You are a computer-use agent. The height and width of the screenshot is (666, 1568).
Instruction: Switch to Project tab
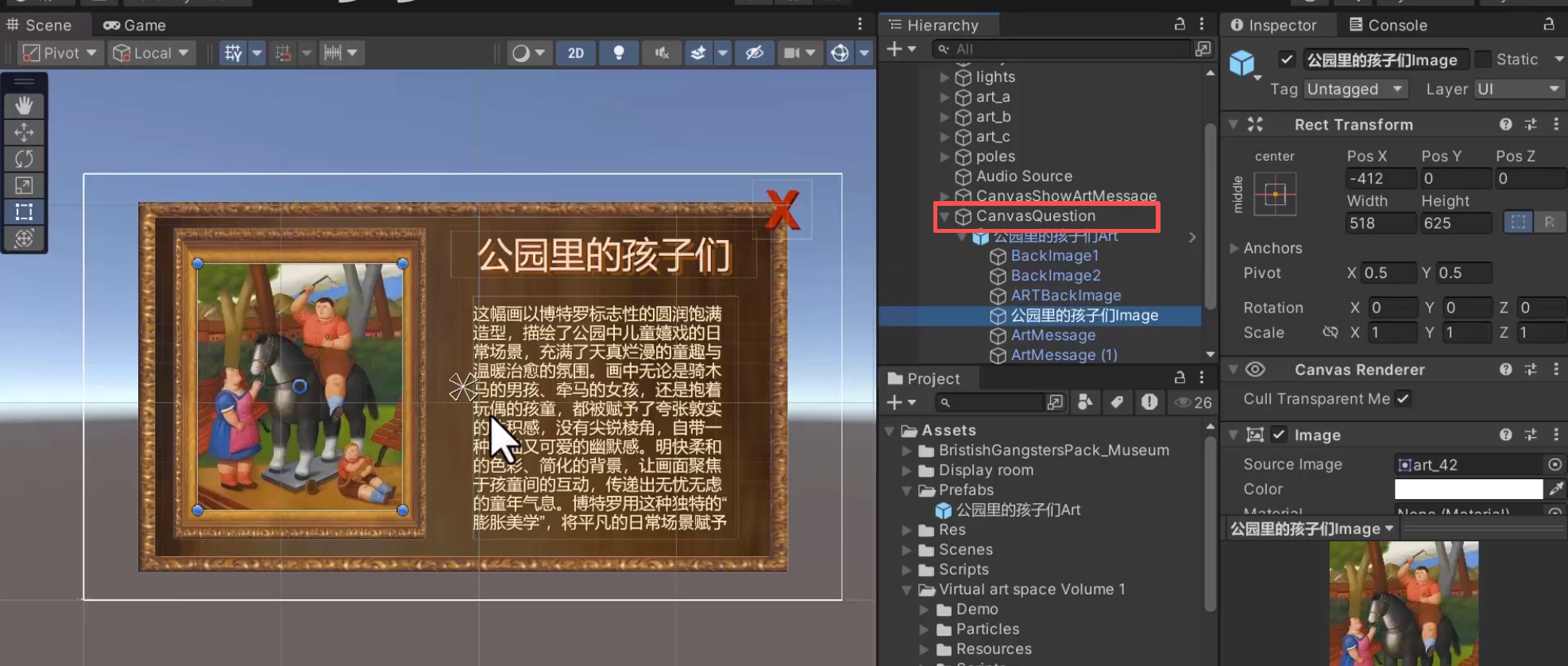(x=924, y=379)
